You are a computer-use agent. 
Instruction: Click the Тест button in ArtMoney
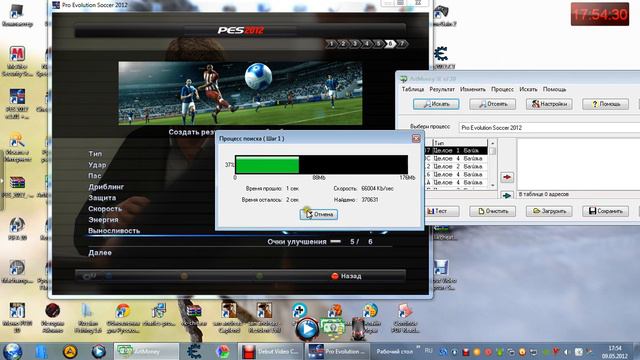(x=442, y=211)
